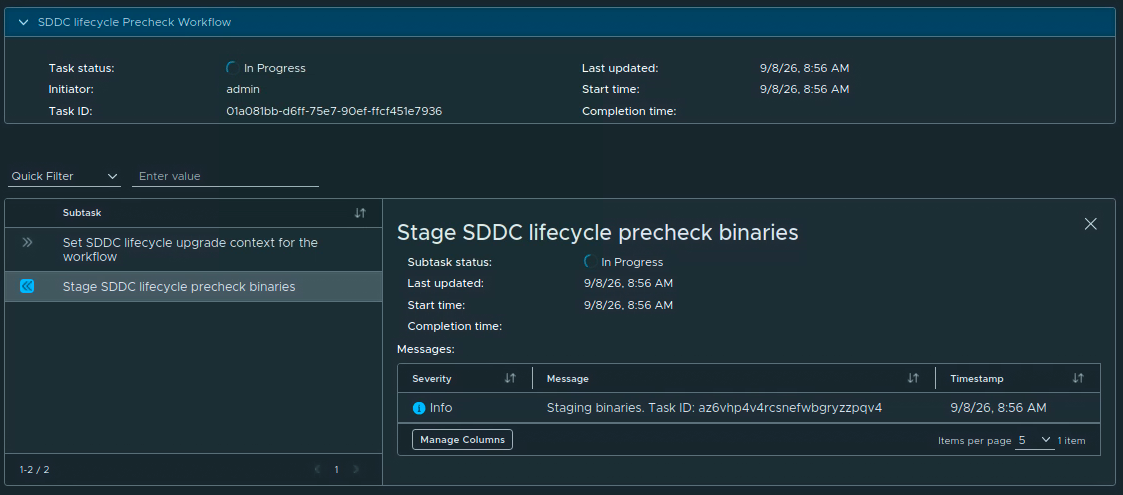Screen dimensions: 1123x495
Task: Click the Severity column header label
Action: click(x=432, y=378)
